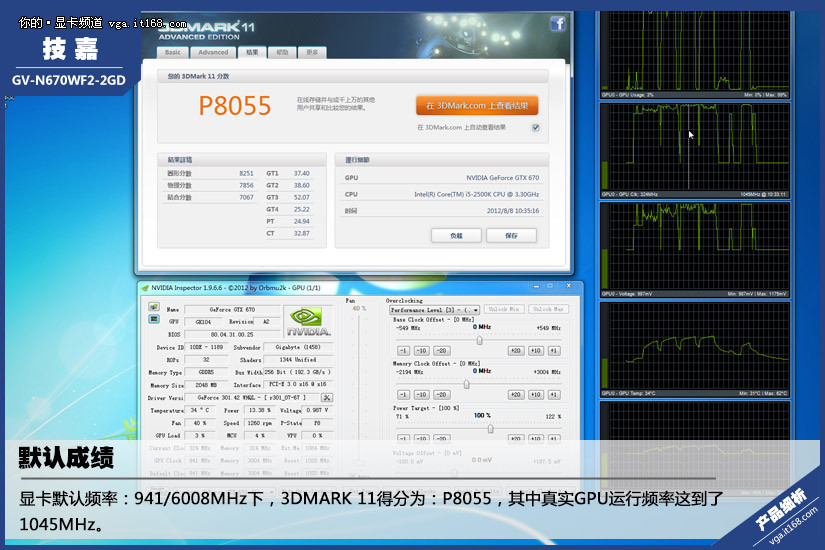This screenshot has width=825, height=550.
Task: Decrease Memory Clock Offset by 10
Action: click(x=422, y=394)
